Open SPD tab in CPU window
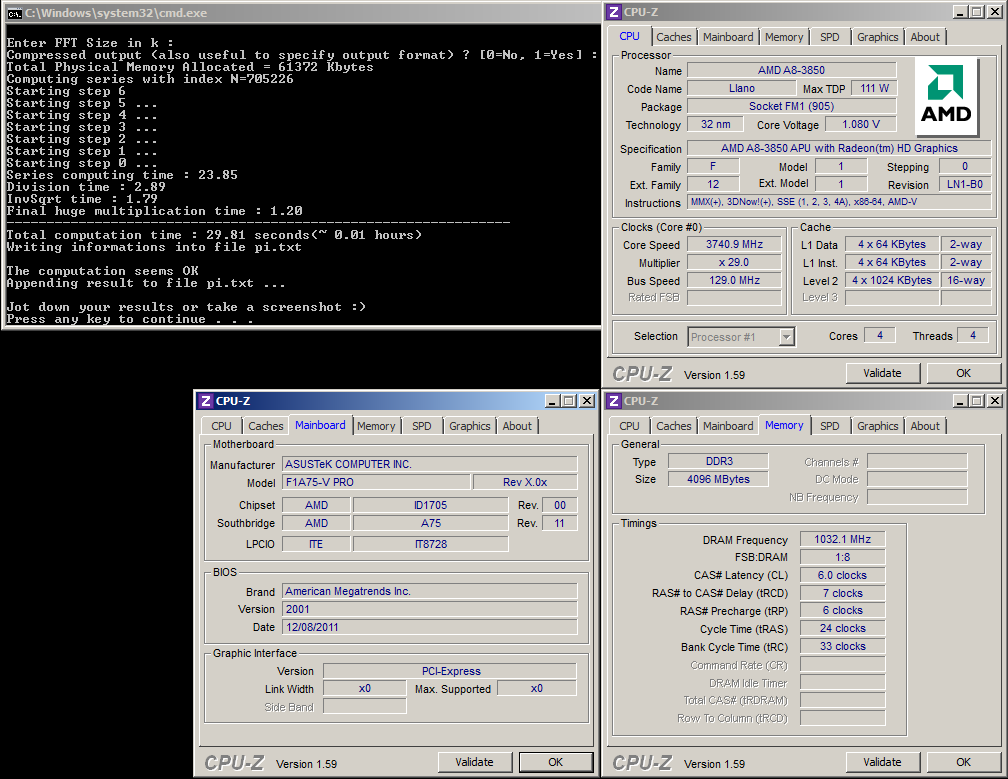 [829, 37]
